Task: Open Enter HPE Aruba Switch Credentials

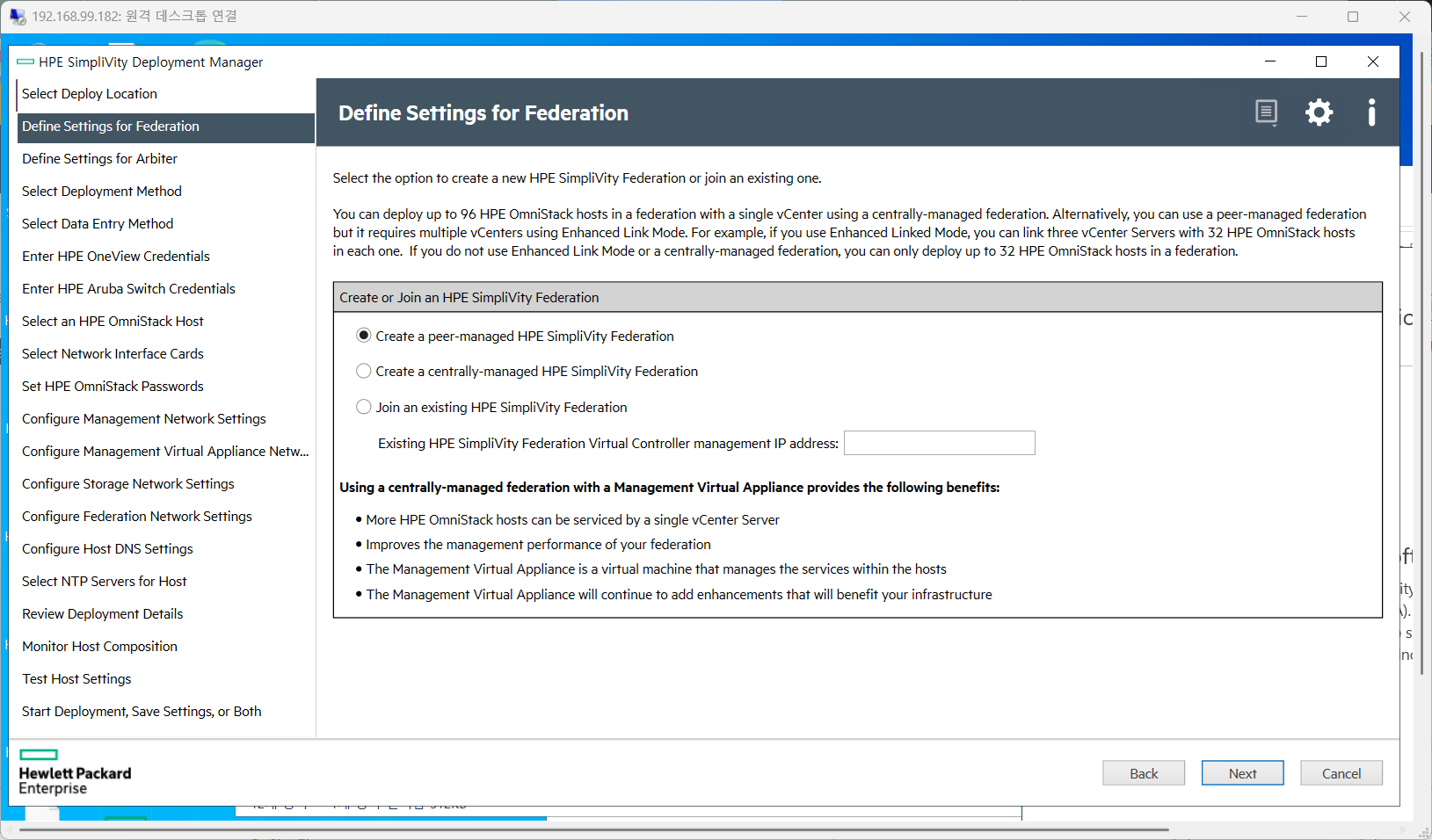Action: click(165, 289)
